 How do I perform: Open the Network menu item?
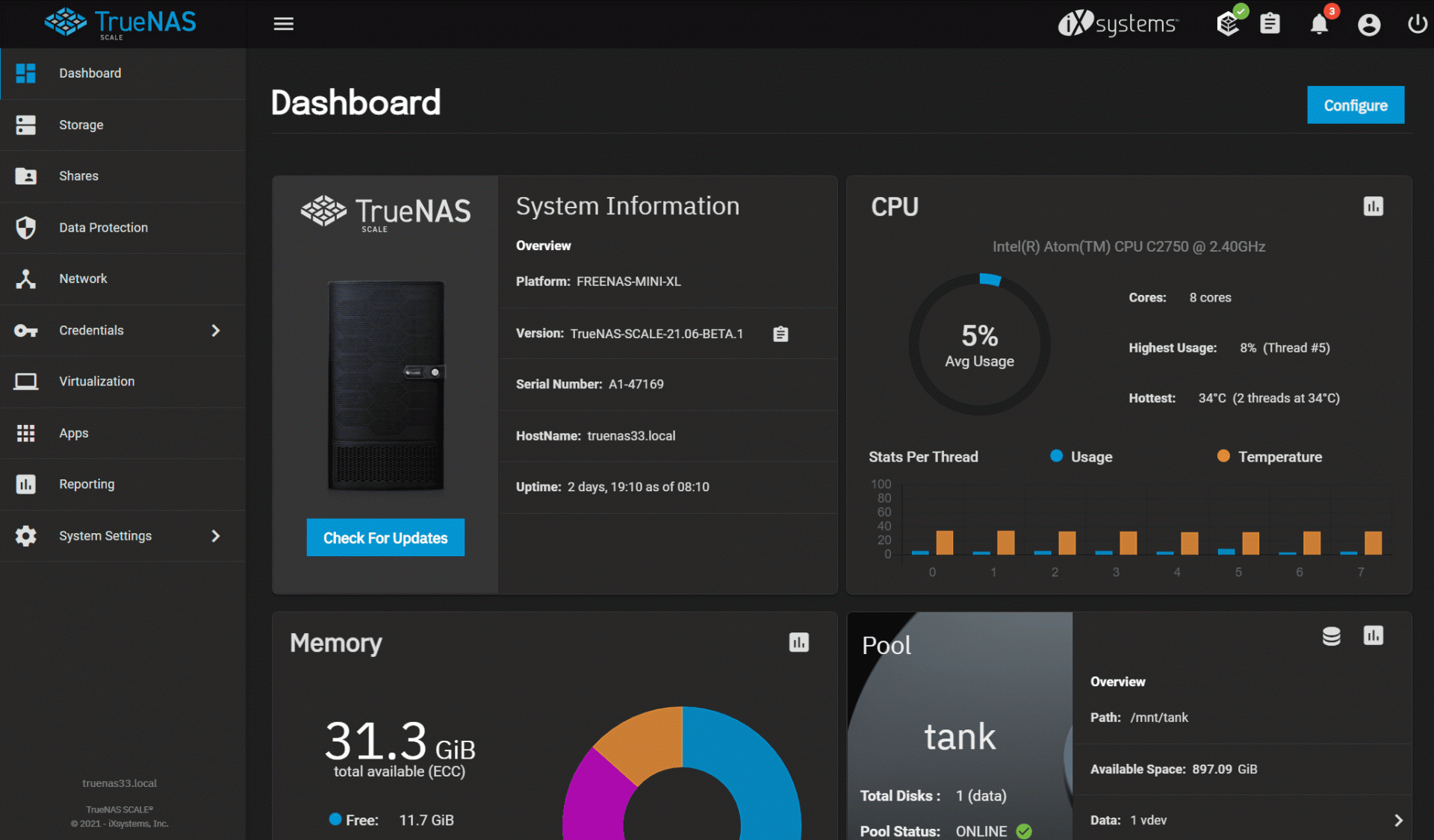click(x=122, y=279)
